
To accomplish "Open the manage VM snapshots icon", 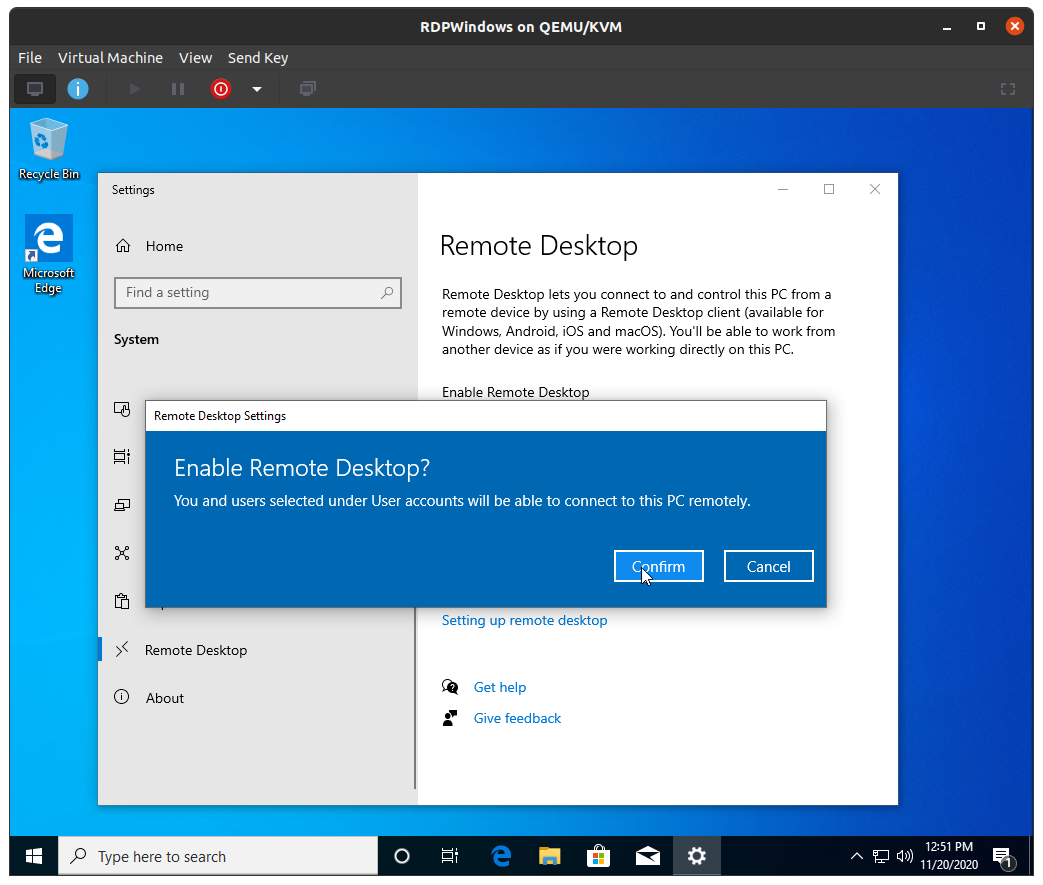I will [308, 89].
